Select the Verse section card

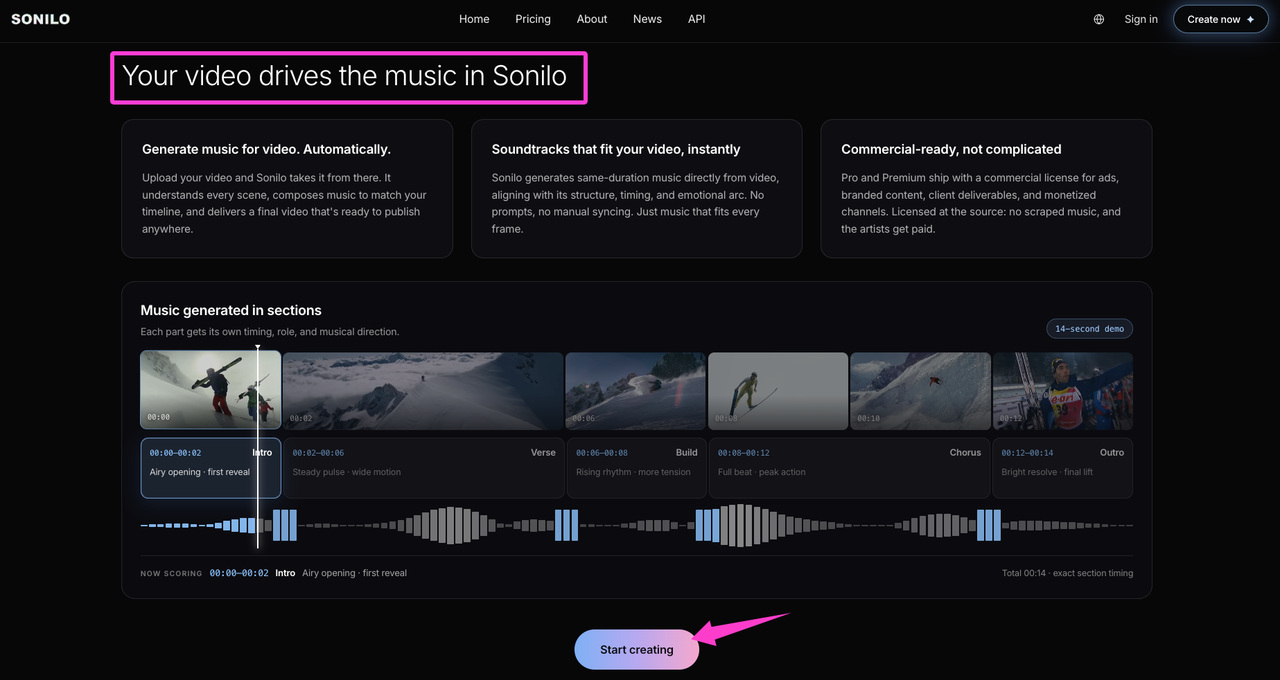(x=423, y=468)
